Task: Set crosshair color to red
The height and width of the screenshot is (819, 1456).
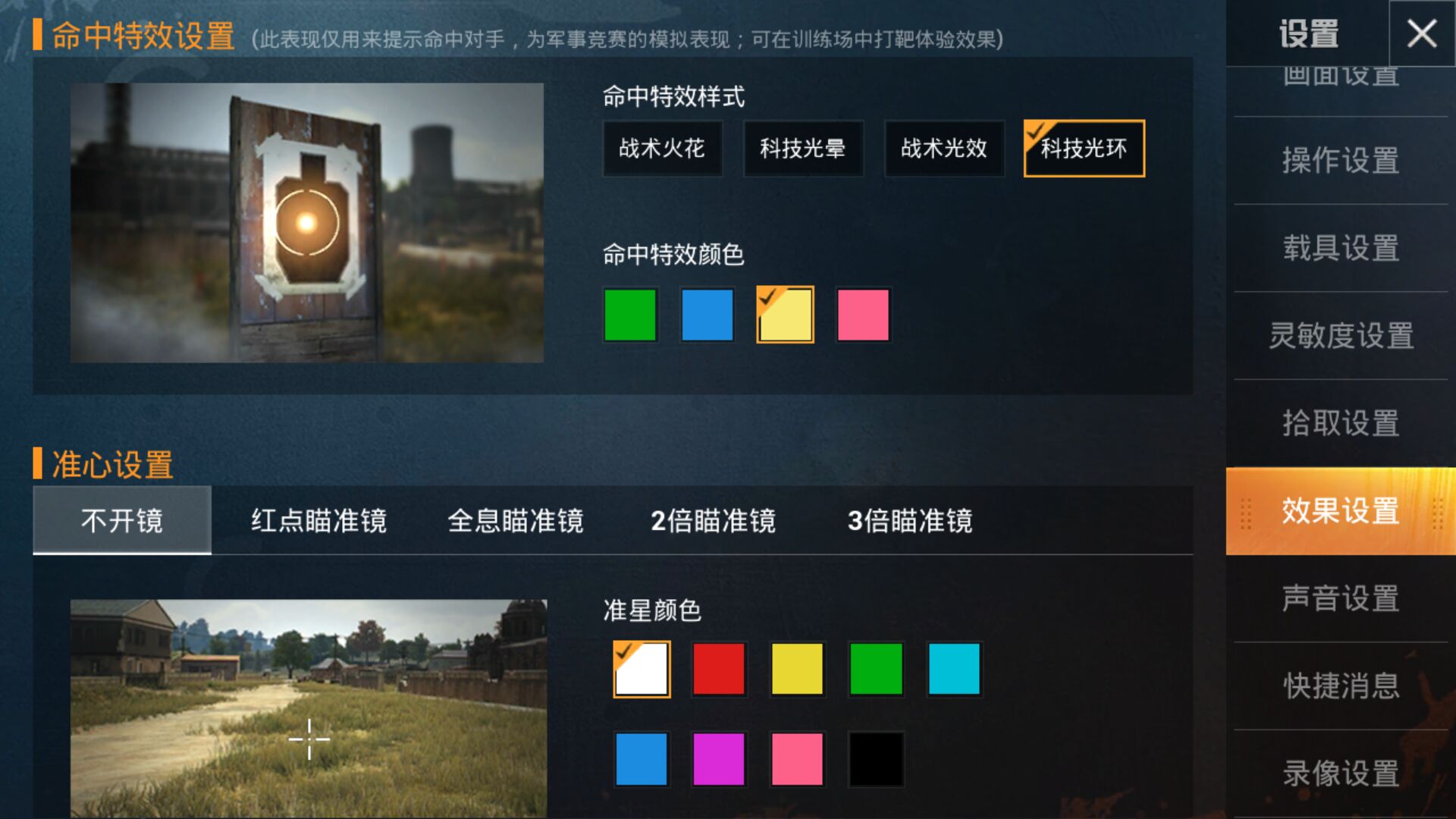Action: click(719, 669)
